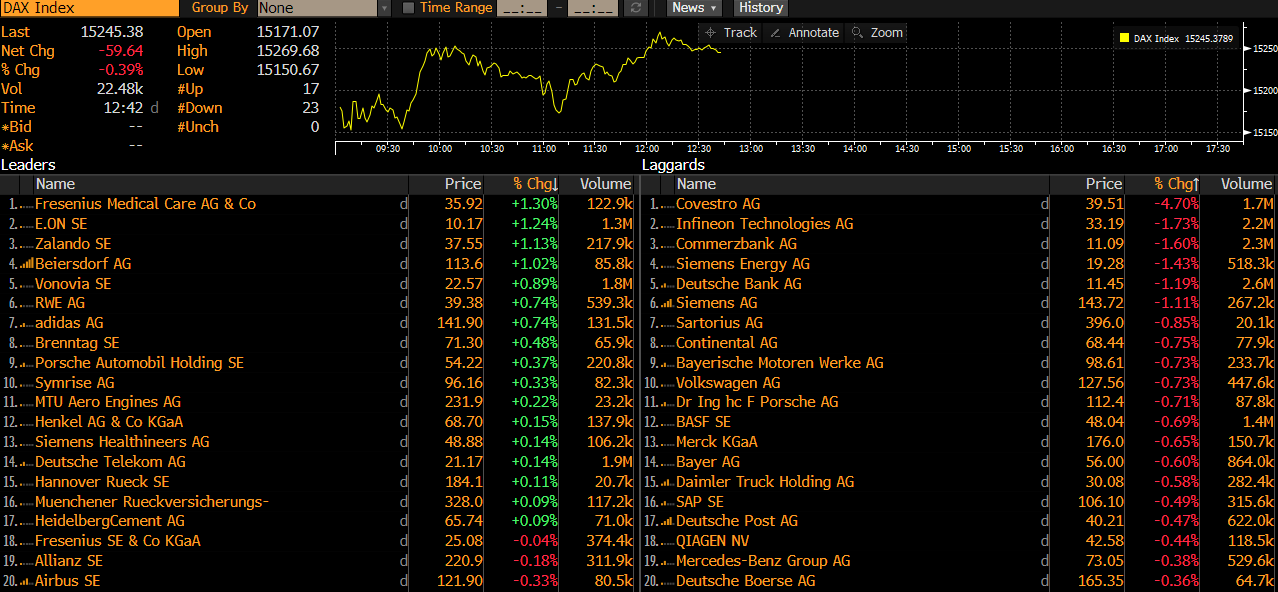Click the sort arrow on Laggards % Chg column
1278x592 pixels.
1196,185
